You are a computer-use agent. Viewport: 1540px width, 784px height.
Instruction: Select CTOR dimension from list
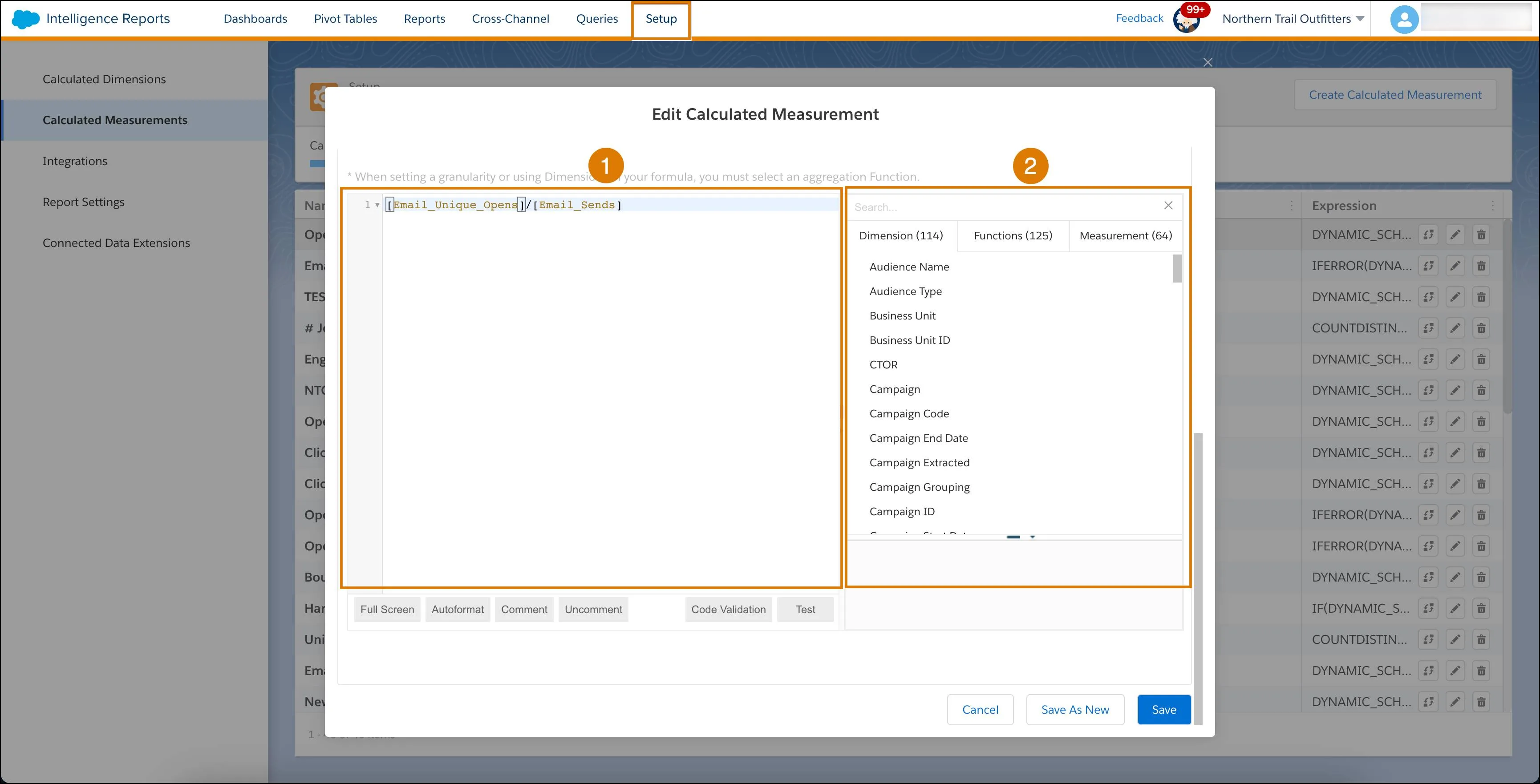[883, 364]
